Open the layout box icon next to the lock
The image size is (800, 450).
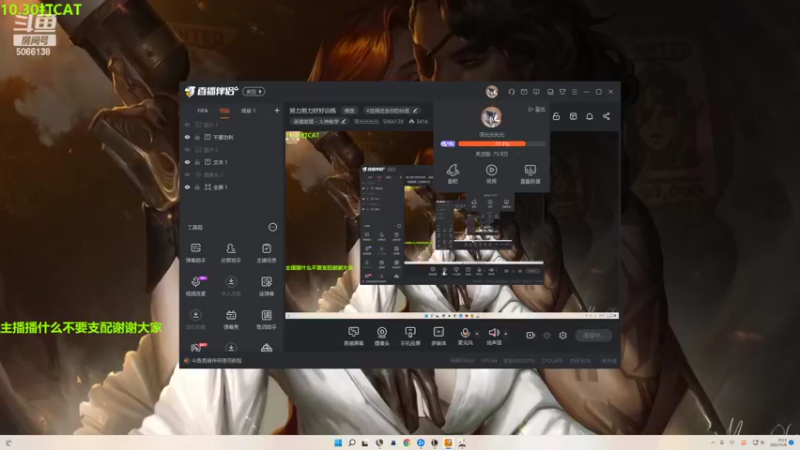coord(573,116)
